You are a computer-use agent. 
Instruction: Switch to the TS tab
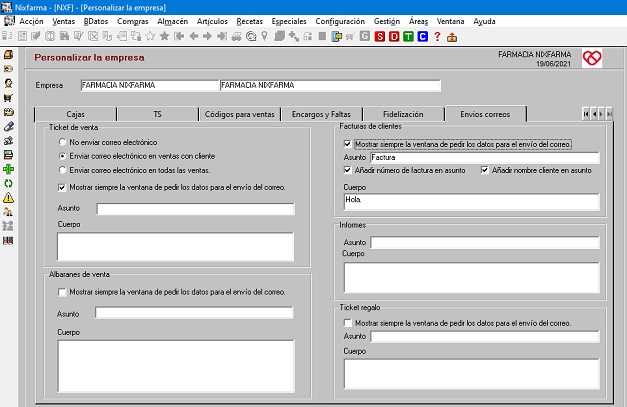point(158,114)
